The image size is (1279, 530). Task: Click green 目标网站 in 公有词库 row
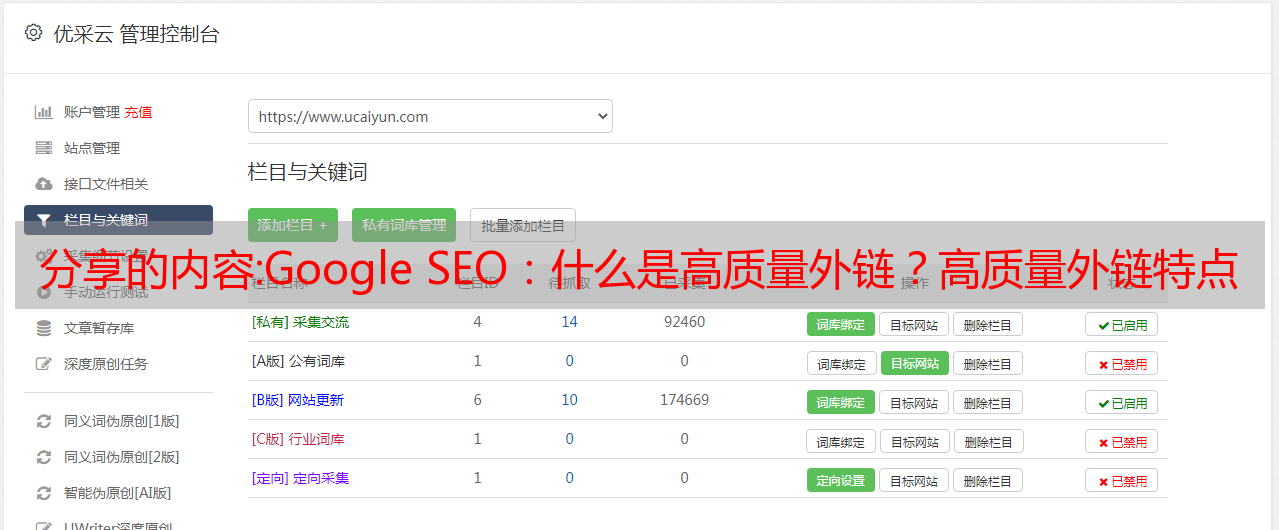[914, 363]
